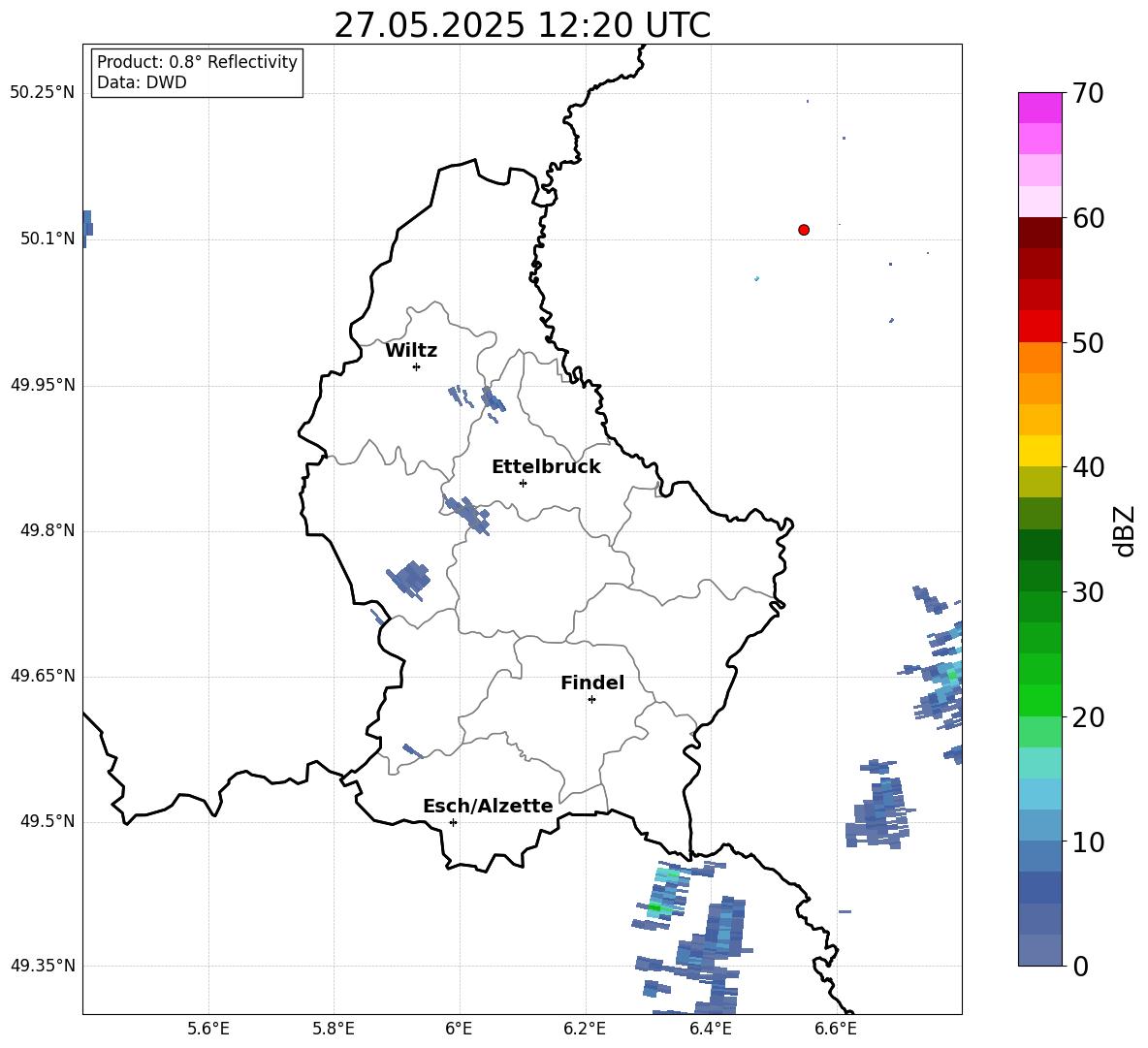Click the 49.95°N latitude label
Image resolution: width=1148 pixels, height=1048 pixels.
[43, 384]
